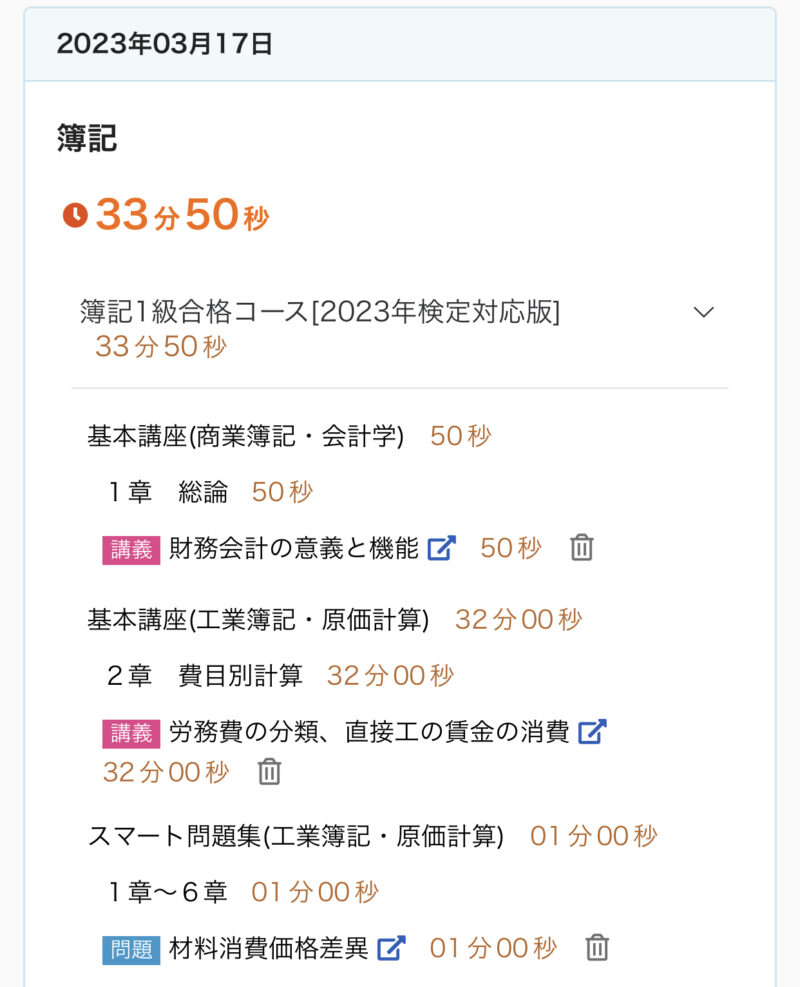The height and width of the screenshot is (987, 800).
Task: Click the orange clock icon
Action: point(75,215)
